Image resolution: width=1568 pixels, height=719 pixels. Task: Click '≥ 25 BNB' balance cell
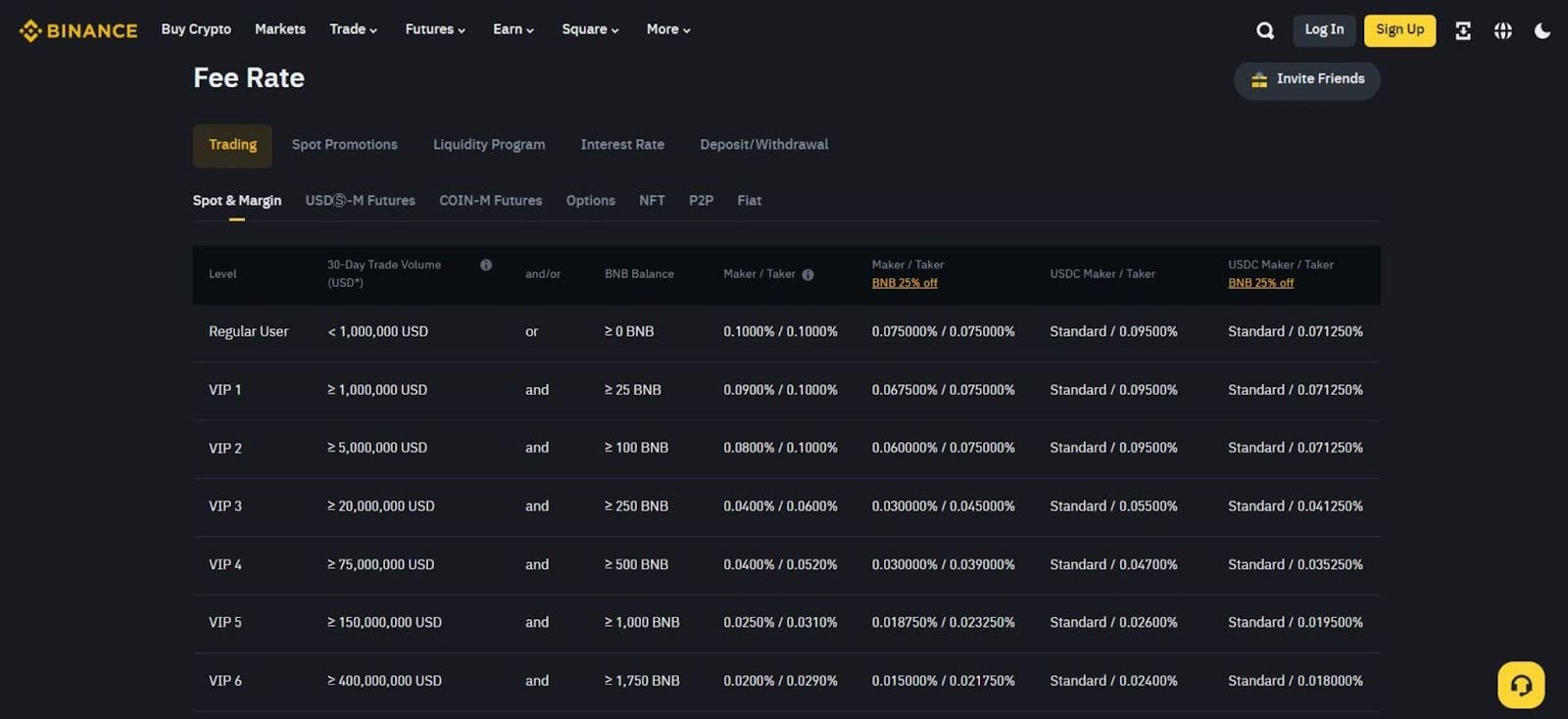click(x=633, y=390)
